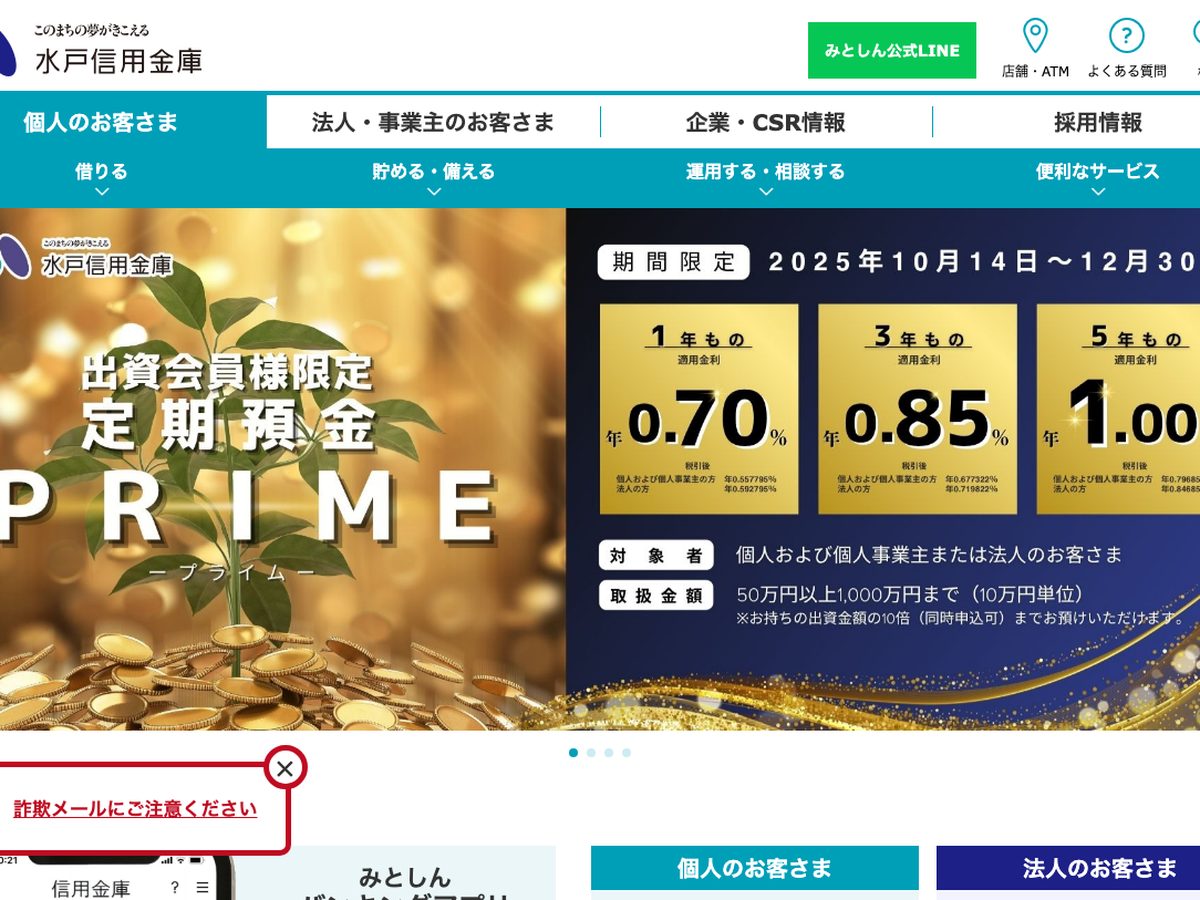Open the みとしん公式LINE button
The image size is (1200, 900).
click(892, 50)
